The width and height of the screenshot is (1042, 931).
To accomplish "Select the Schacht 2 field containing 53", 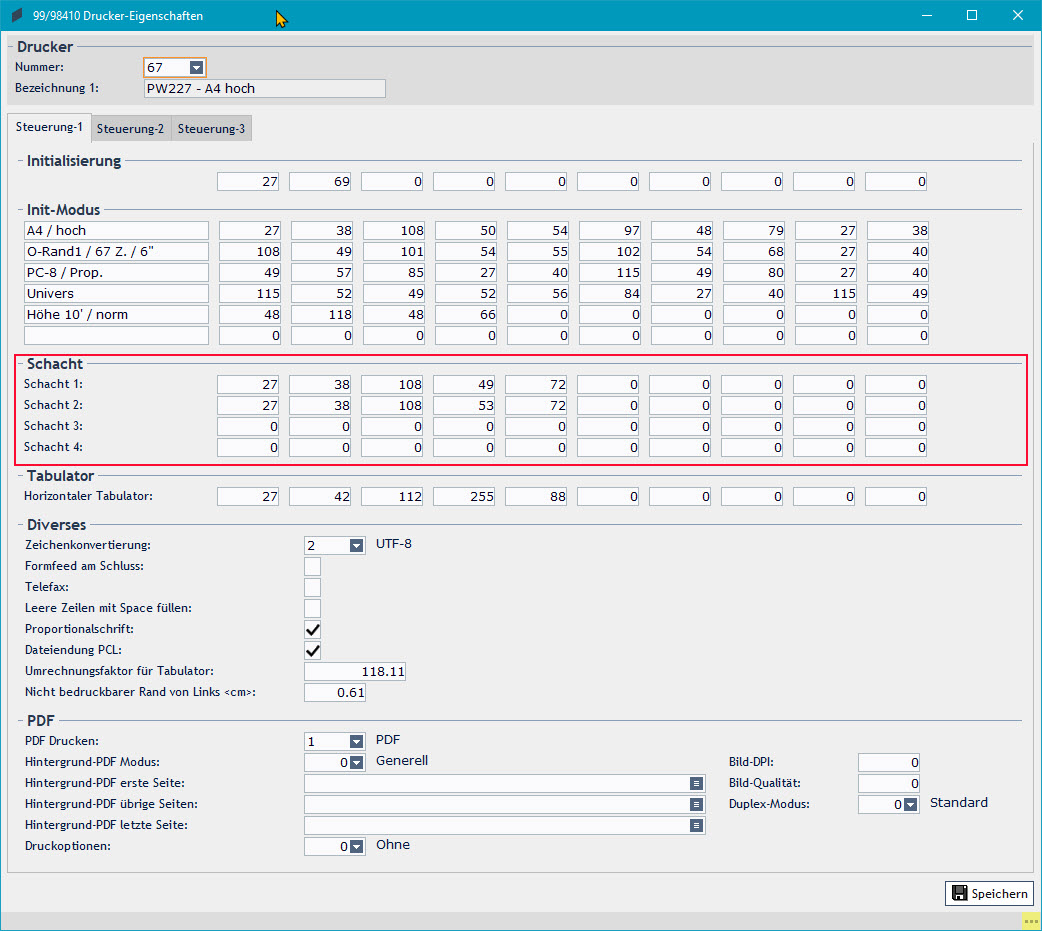I will 464,406.
